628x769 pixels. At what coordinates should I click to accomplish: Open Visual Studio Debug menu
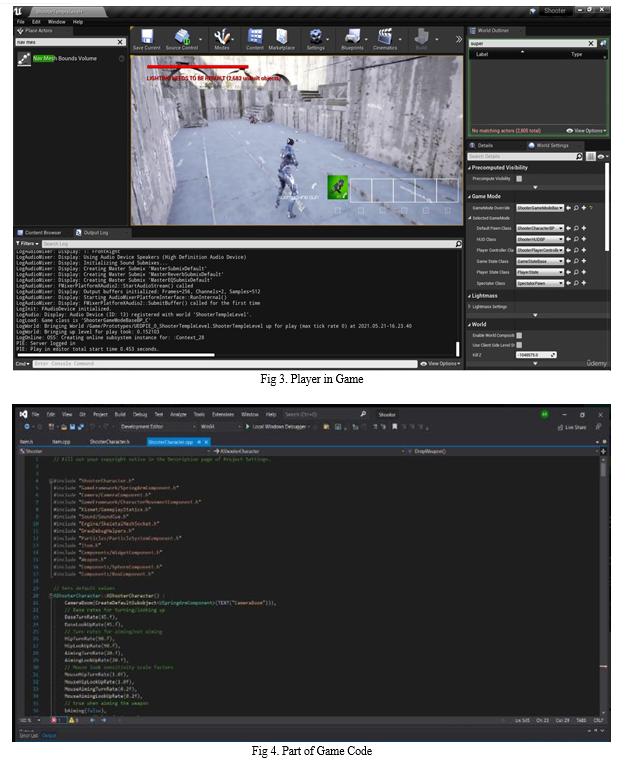pyautogui.click(x=140, y=414)
